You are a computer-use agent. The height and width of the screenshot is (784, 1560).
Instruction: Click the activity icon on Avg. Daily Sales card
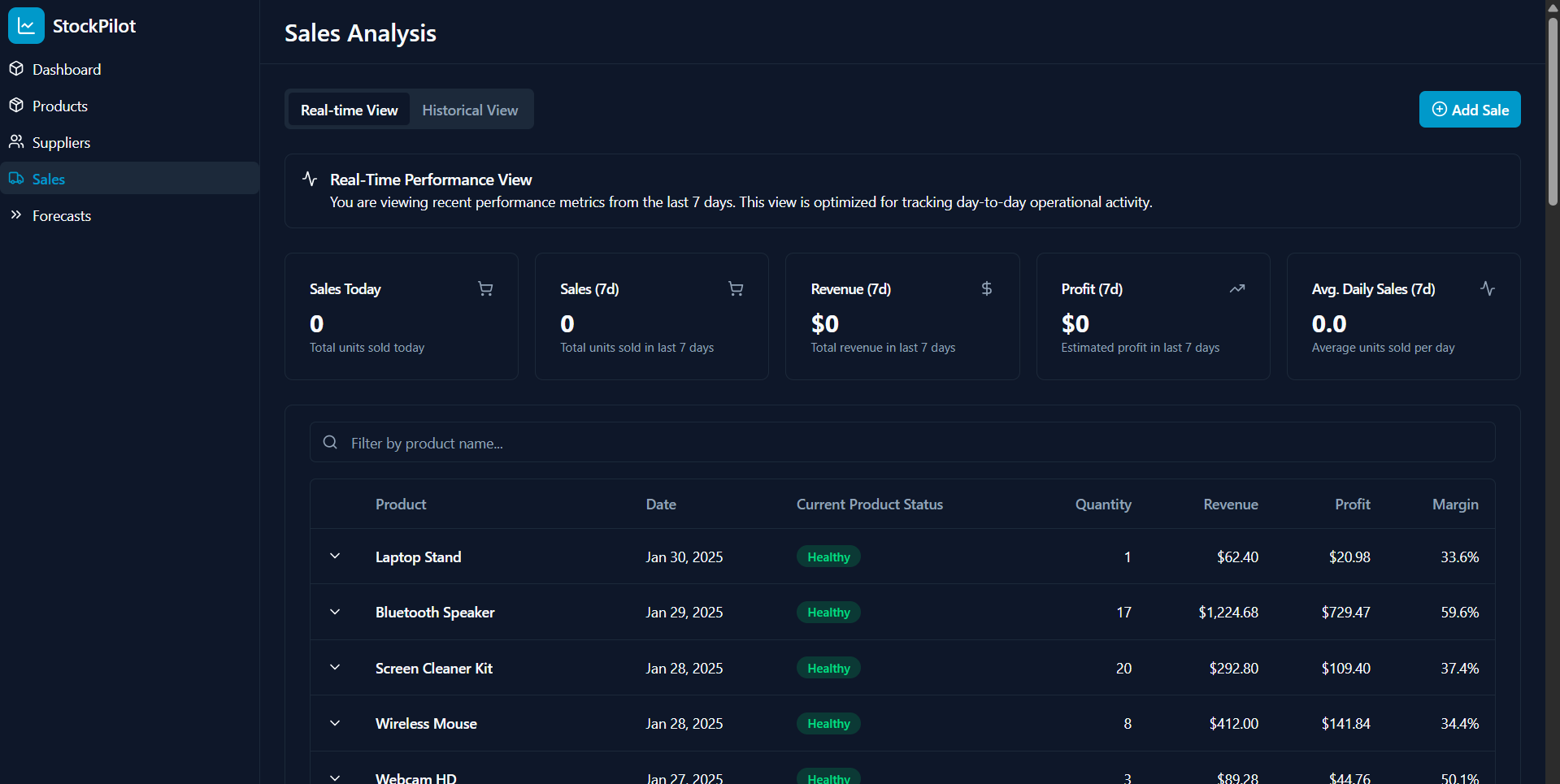[x=1488, y=288]
